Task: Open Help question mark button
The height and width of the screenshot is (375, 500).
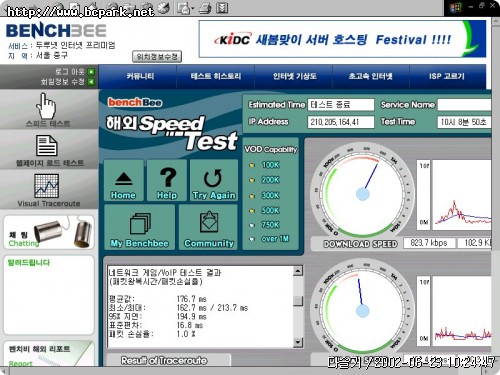Action: click(167, 180)
